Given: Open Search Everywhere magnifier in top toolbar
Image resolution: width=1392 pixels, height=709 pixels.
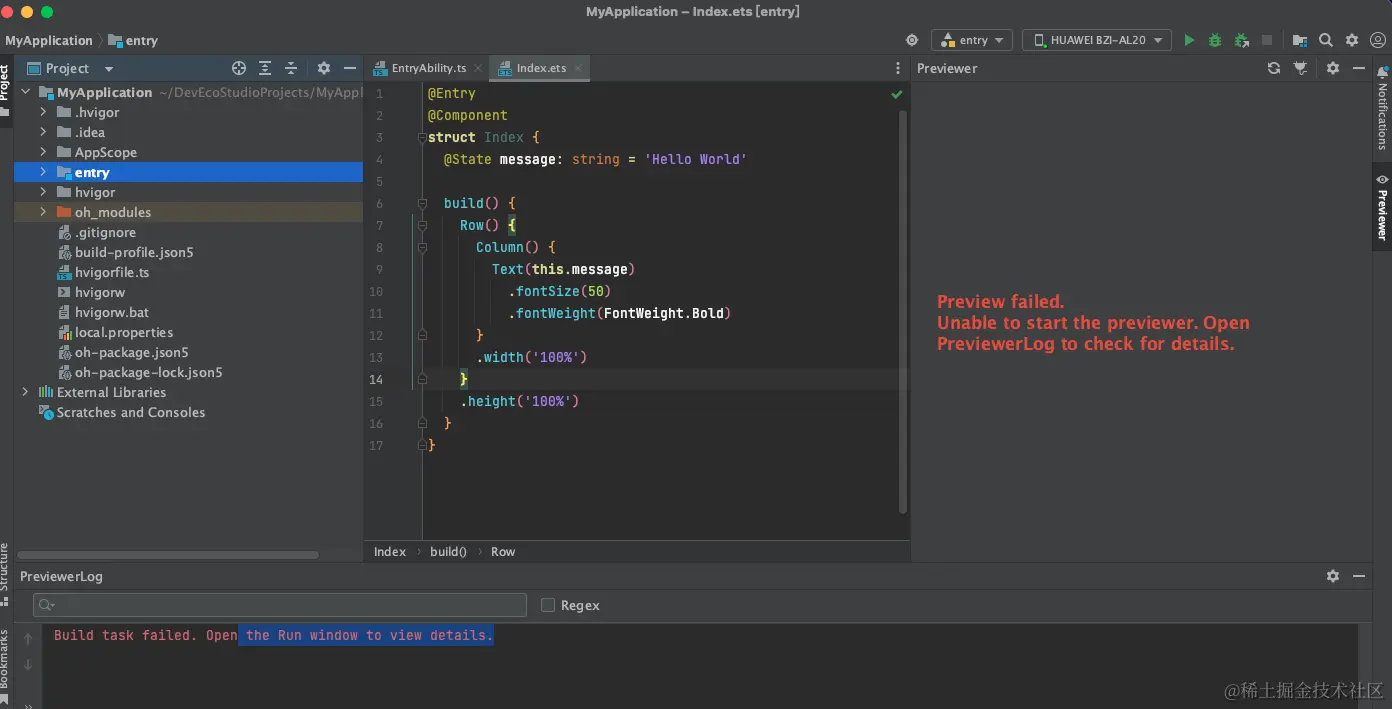Looking at the screenshot, I should point(1325,40).
